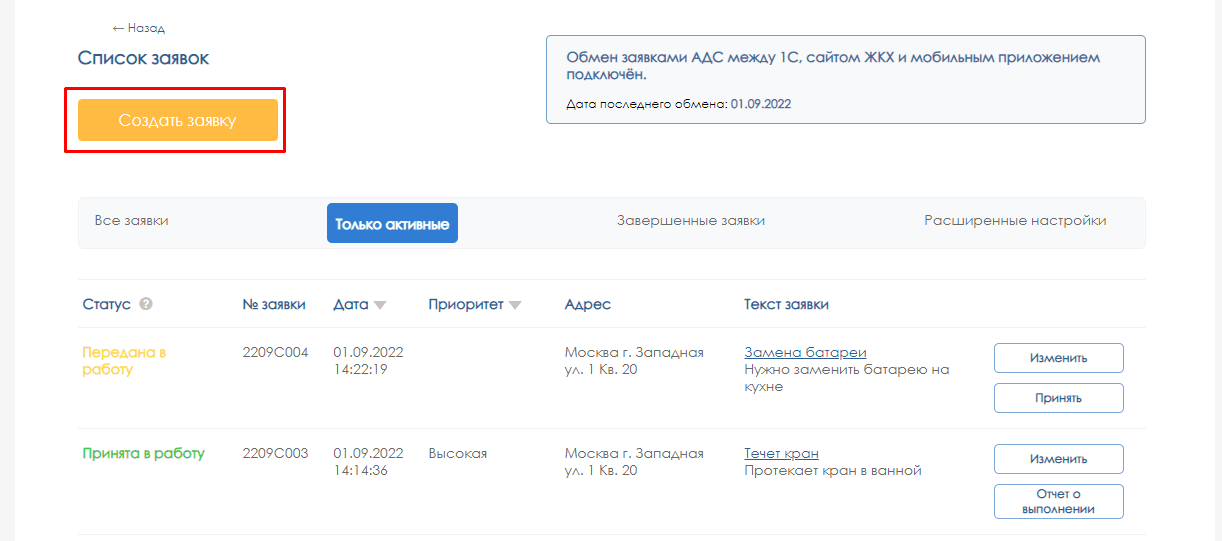Expand the Приоритет column sort arrow
The image size is (1222, 541).
pyautogui.click(x=515, y=306)
